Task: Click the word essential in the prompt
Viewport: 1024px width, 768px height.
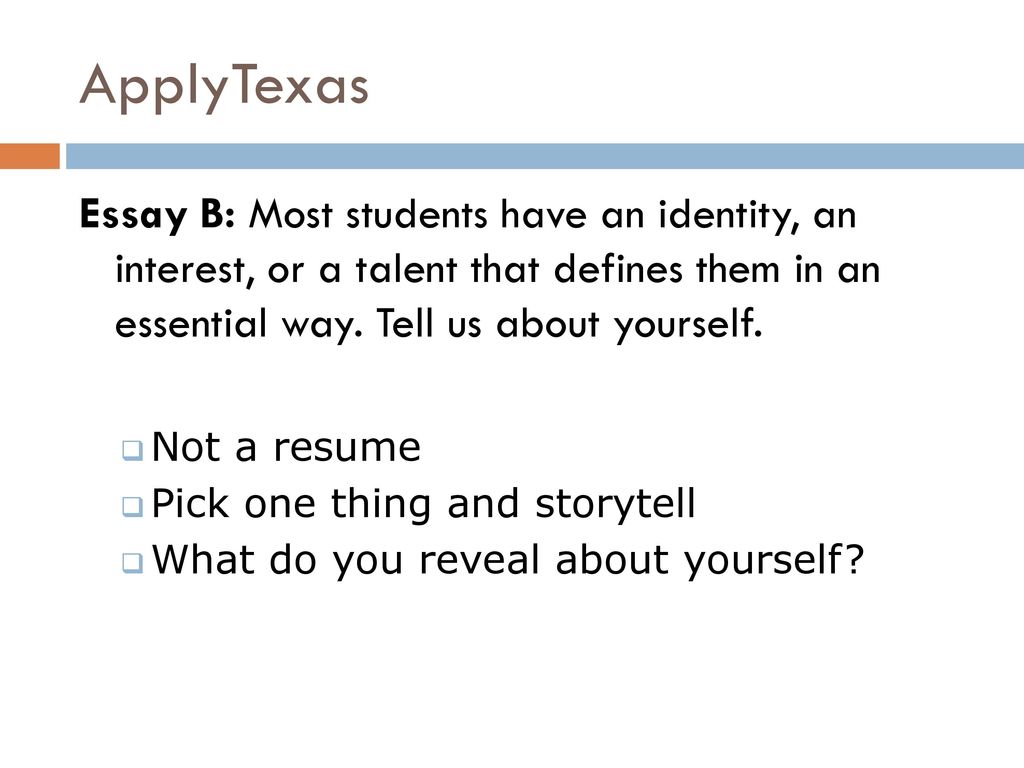Action: (x=191, y=324)
